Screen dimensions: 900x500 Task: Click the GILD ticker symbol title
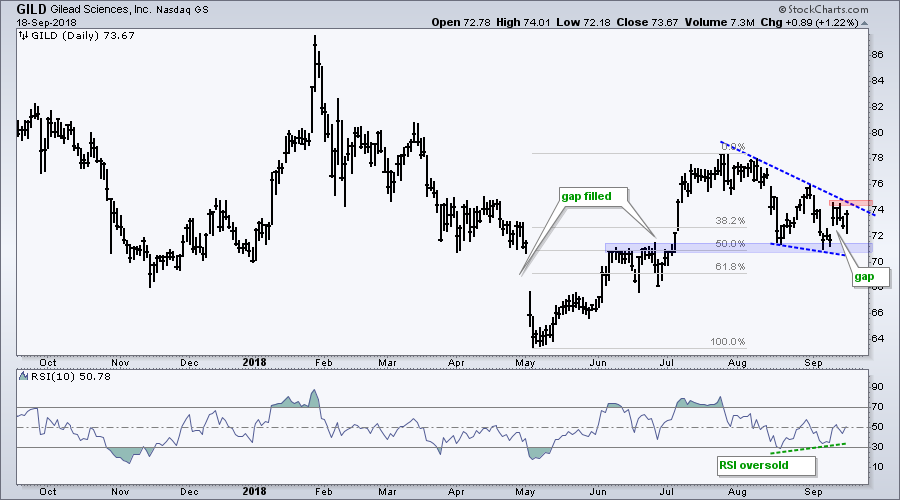[32, 9]
